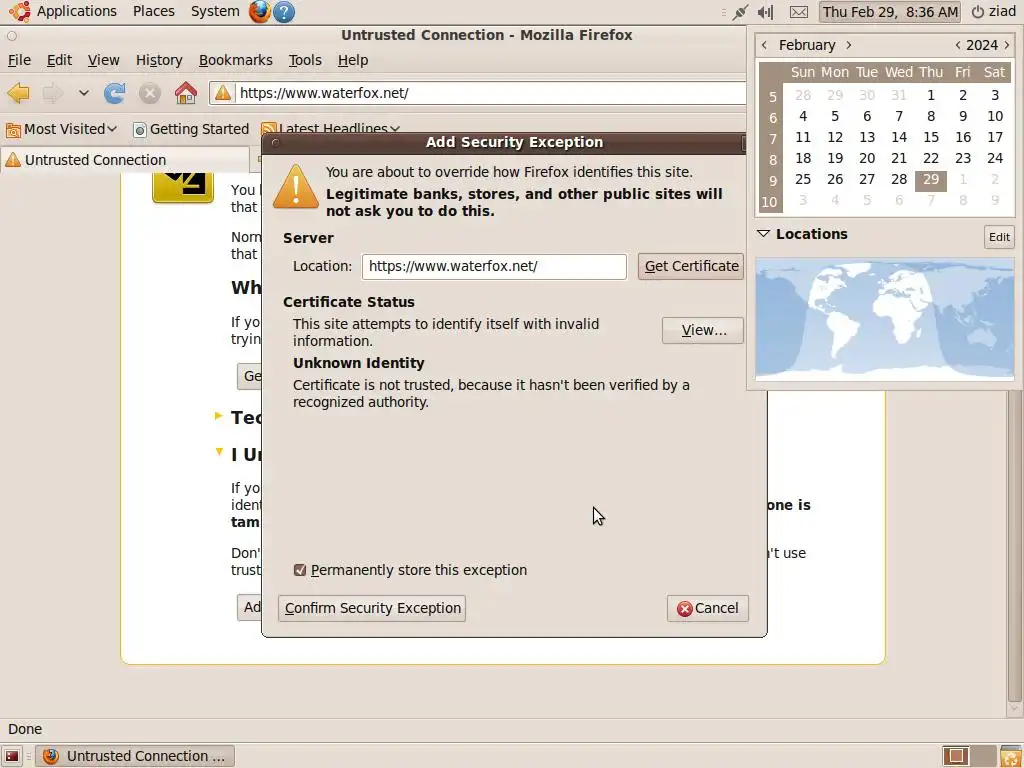1024x768 pixels.
Task: Open the File menu
Action: [19, 60]
